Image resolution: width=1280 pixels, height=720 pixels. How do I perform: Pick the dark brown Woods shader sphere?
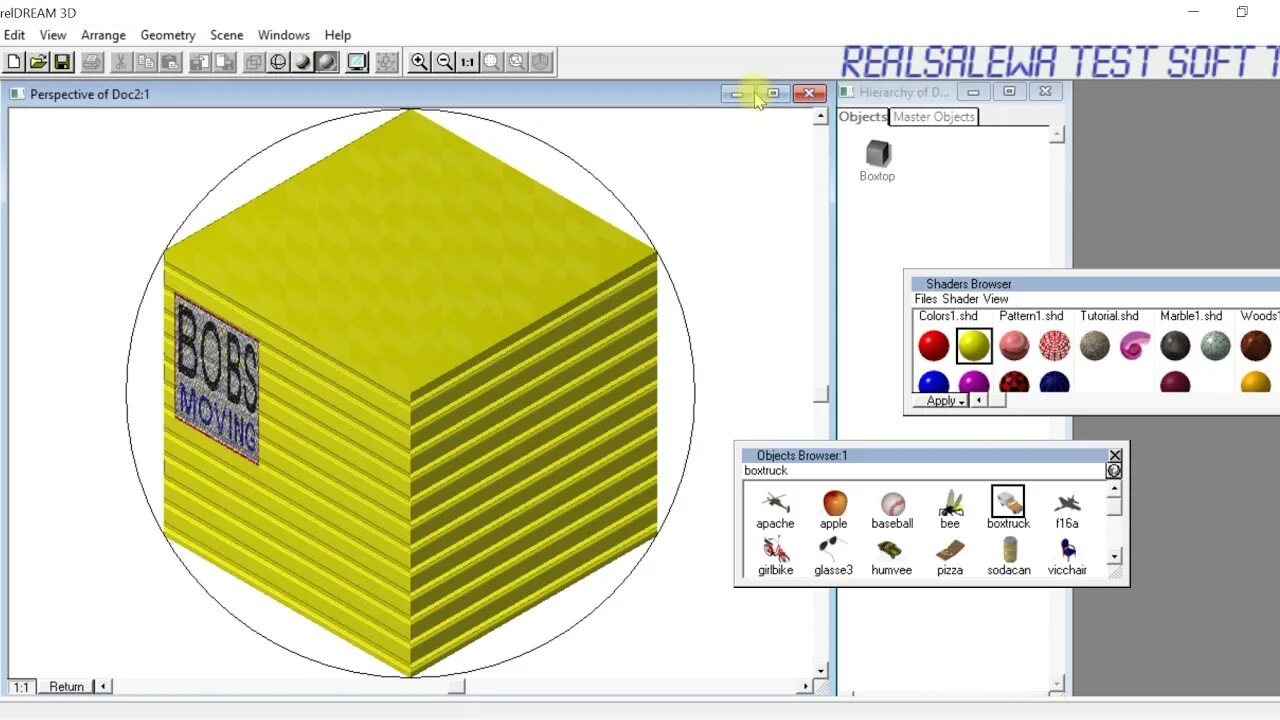pos(1256,346)
